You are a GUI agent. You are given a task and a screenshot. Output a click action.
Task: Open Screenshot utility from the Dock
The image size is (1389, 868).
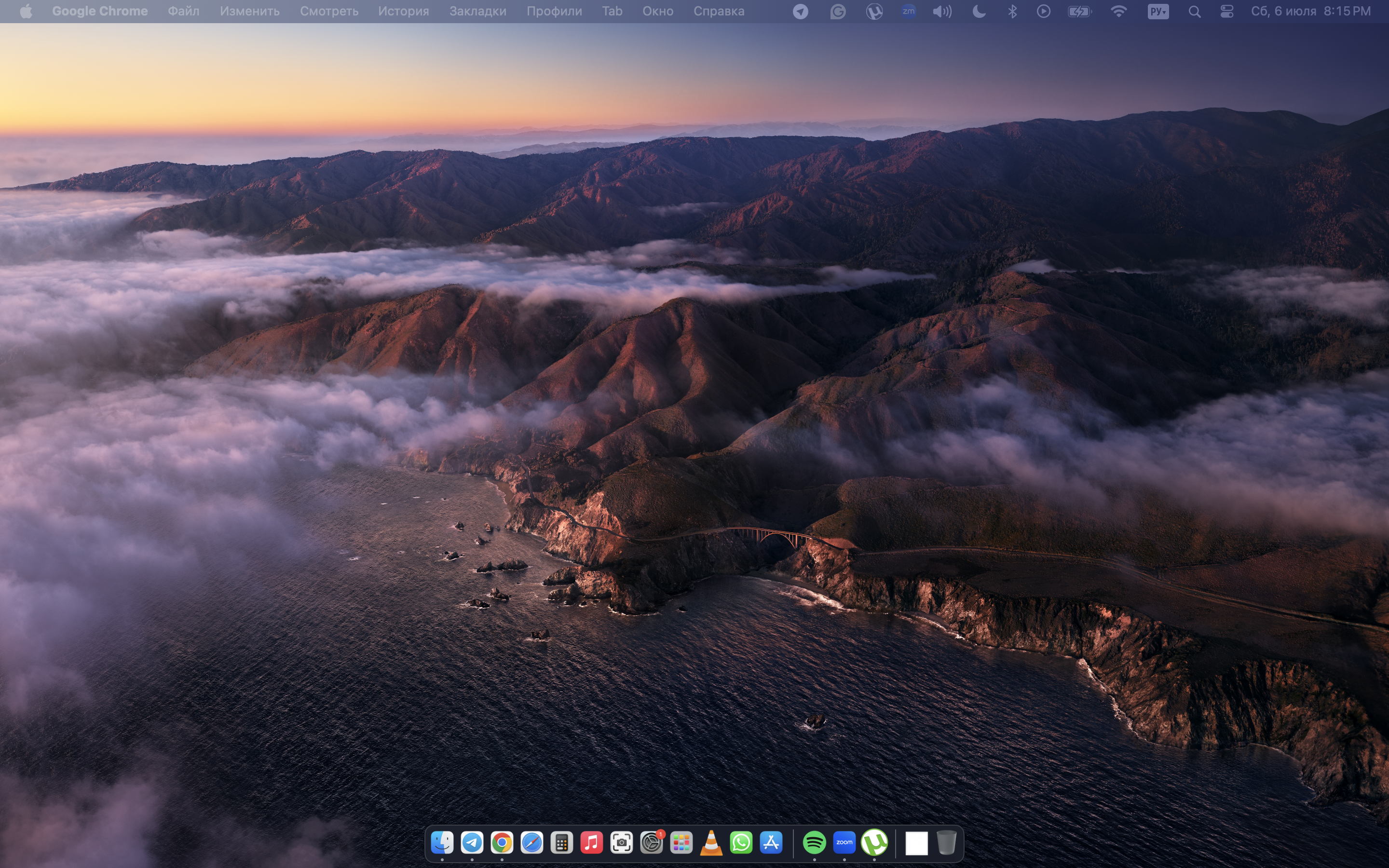(621, 843)
